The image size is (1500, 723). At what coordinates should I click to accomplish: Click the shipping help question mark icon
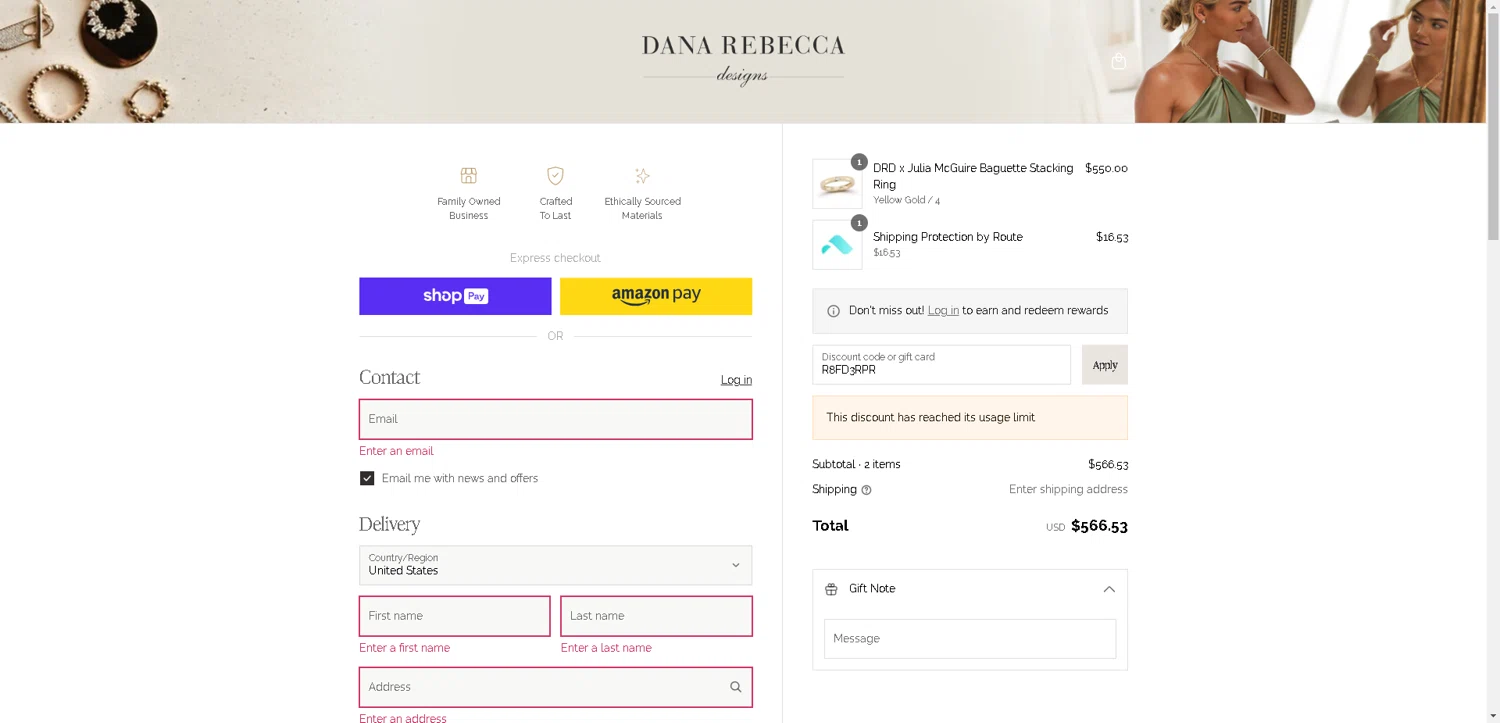(866, 490)
